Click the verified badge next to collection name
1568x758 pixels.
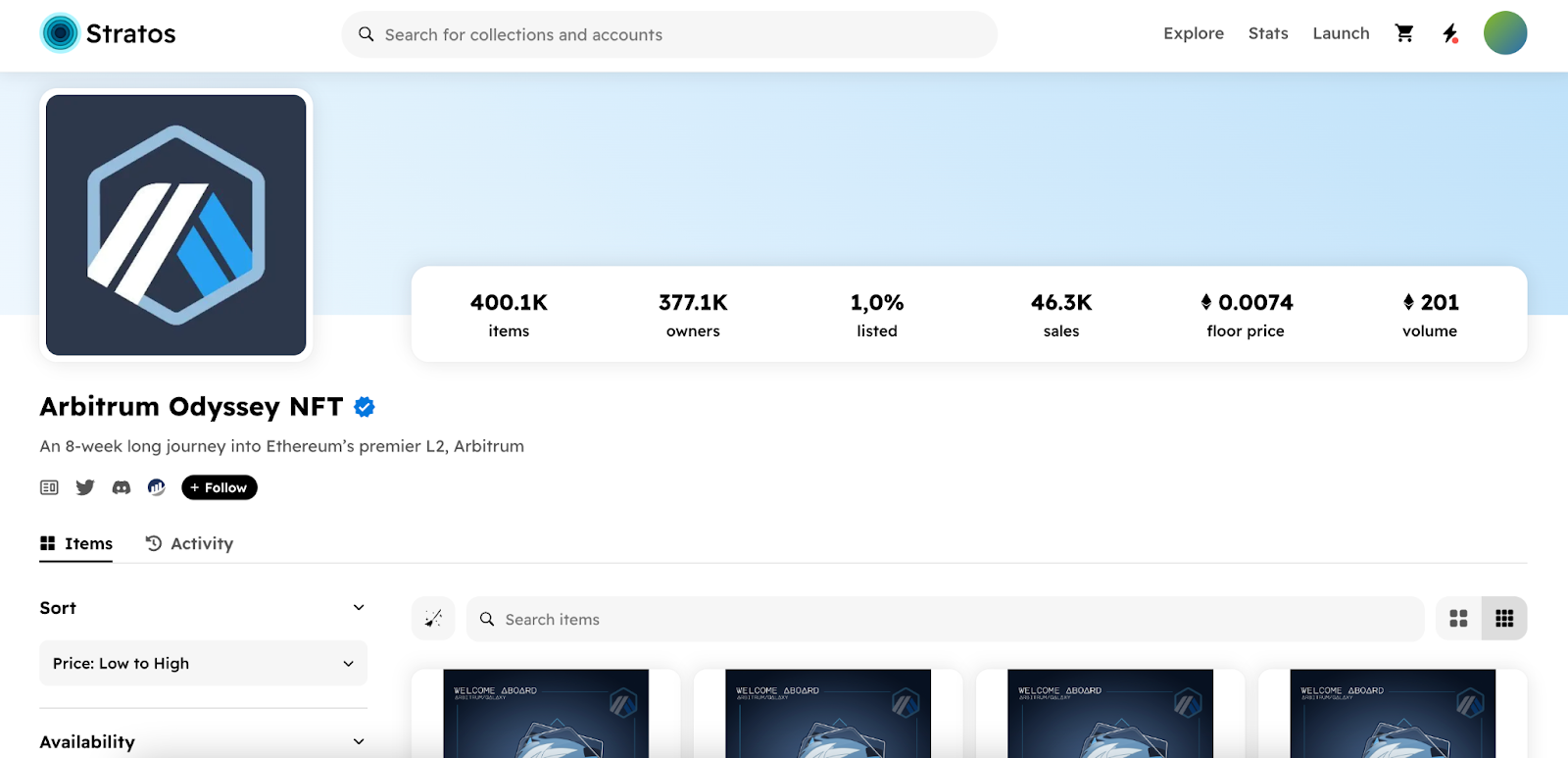[x=365, y=407]
